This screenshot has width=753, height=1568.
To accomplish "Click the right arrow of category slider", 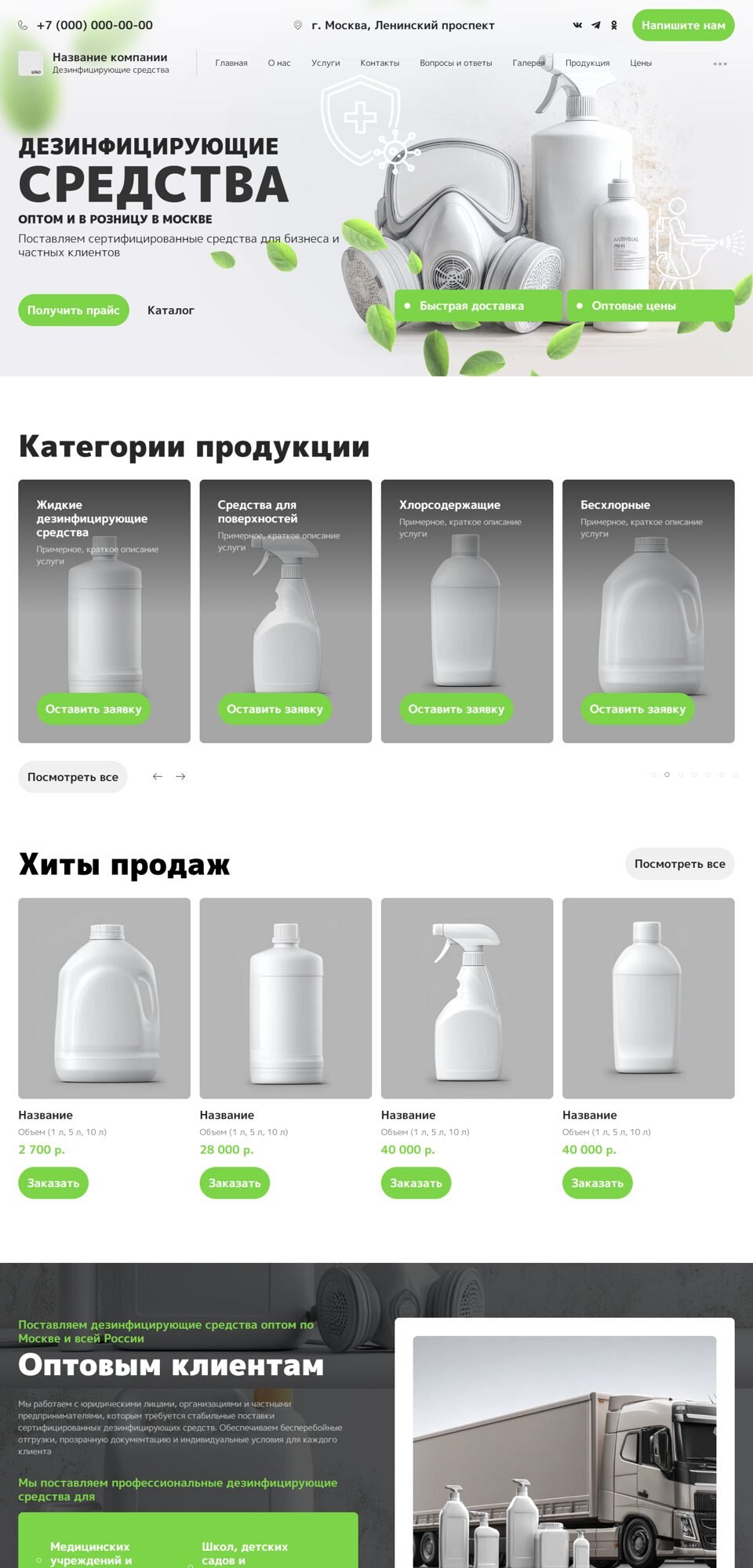I will [180, 776].
